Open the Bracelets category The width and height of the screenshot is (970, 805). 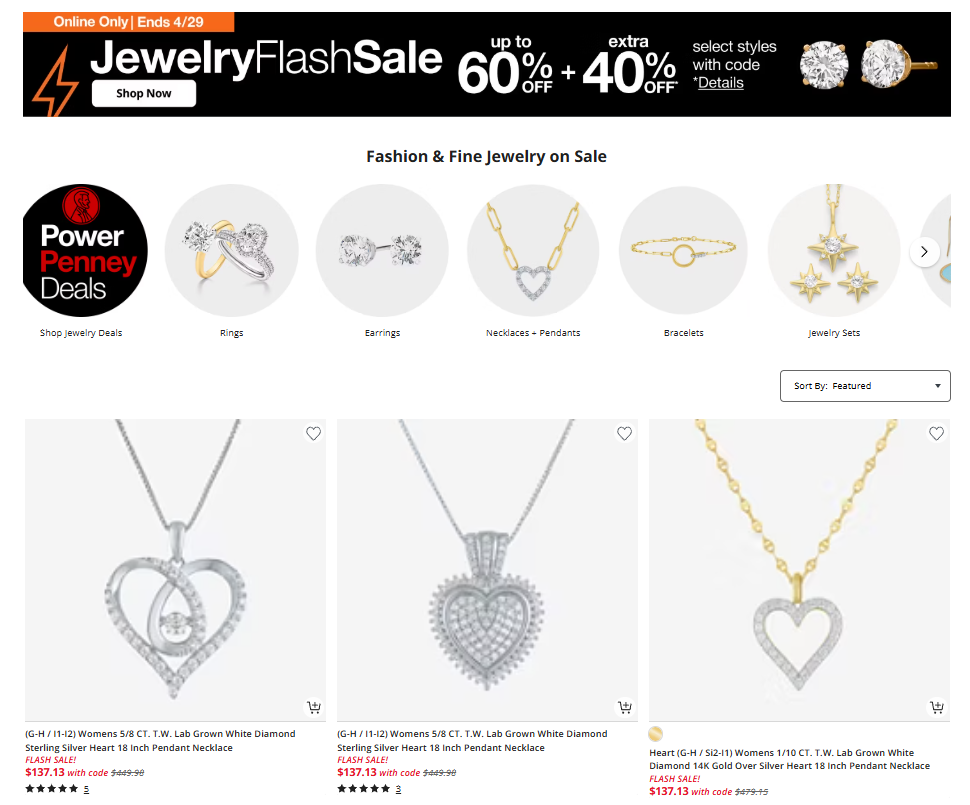(684, 250)
